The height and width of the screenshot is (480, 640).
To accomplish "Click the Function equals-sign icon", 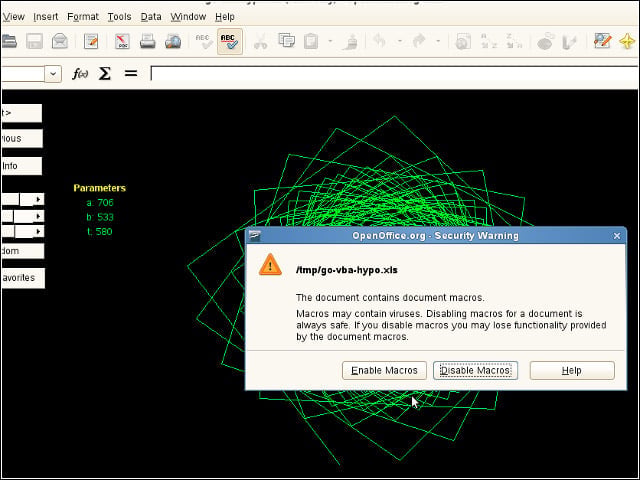I will 131,74.
